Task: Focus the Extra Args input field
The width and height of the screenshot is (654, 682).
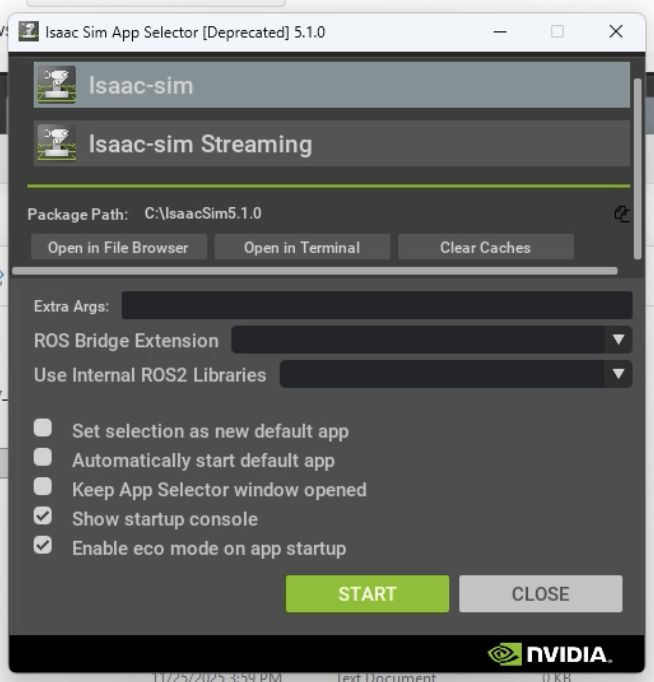Action: [377, 305]
